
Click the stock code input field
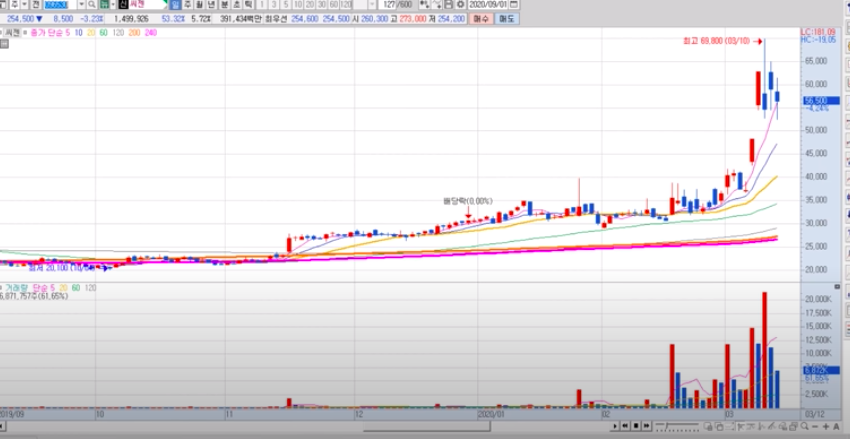pyautogui.click(x=61, y=4)
